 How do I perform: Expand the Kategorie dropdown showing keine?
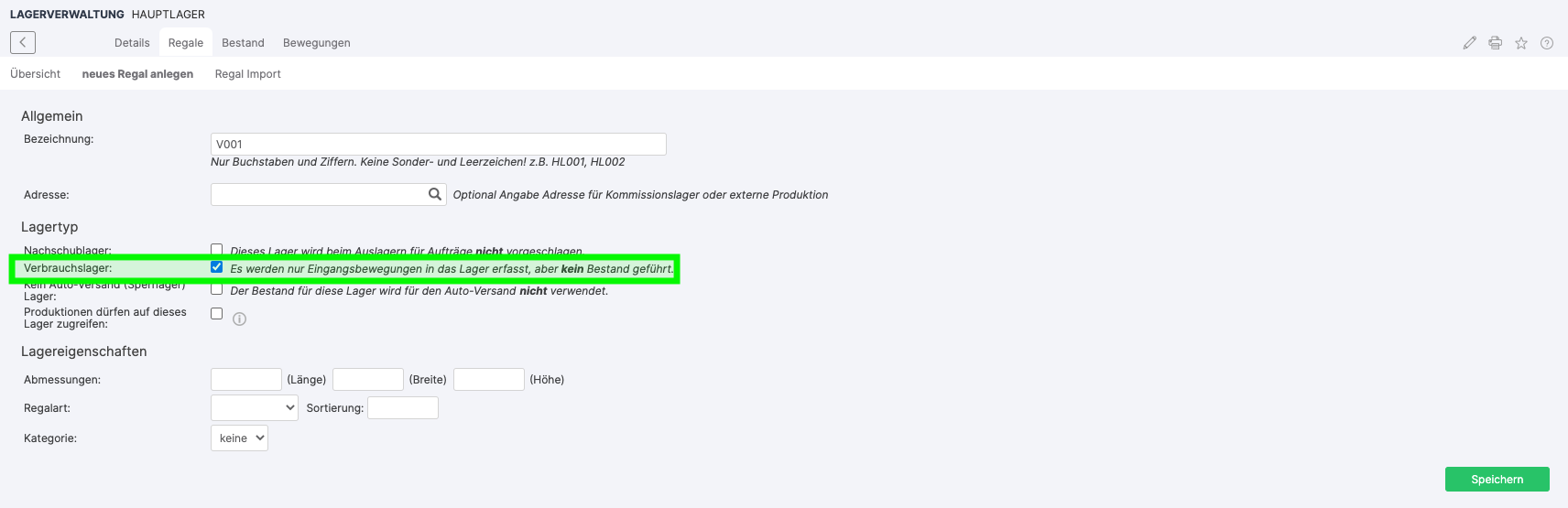[239, 438]
